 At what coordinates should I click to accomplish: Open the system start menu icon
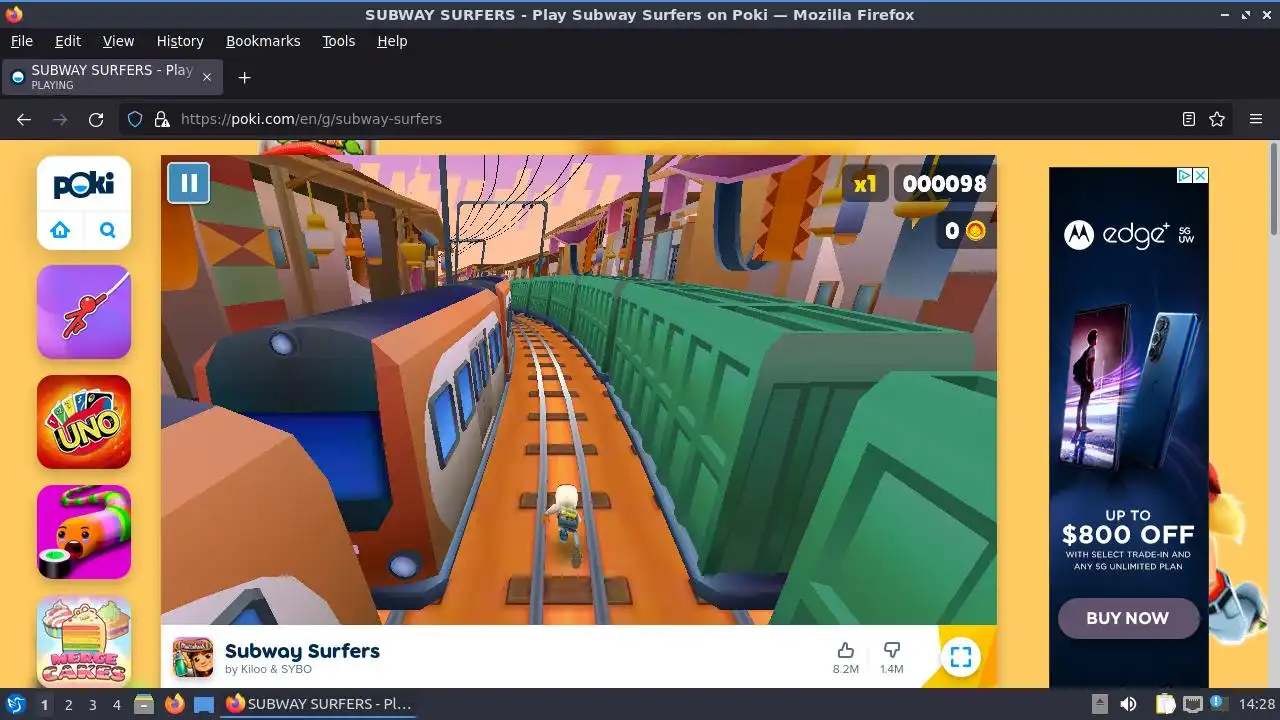pyautogui.click(x=16, y=704)
